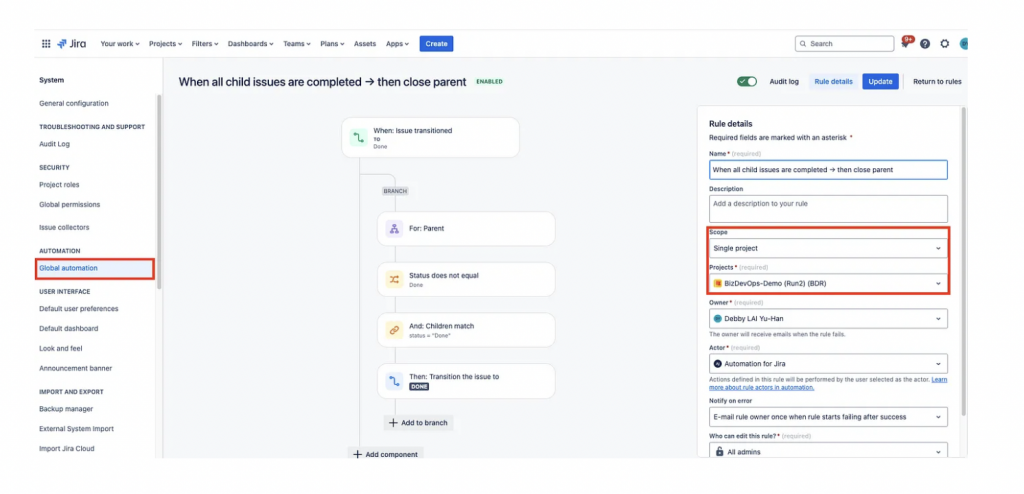Viewport: 1024px width, 494px height.
Task: Open the Dashboards menu
Action: point(251,44)
